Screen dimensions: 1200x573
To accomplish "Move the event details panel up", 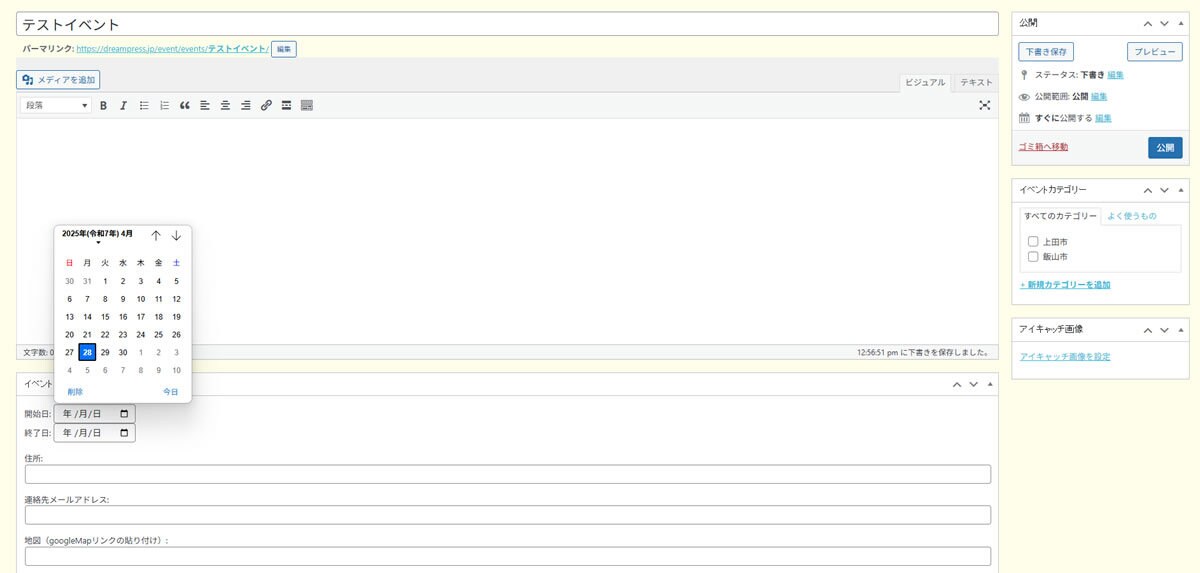I will coord(957,384).
